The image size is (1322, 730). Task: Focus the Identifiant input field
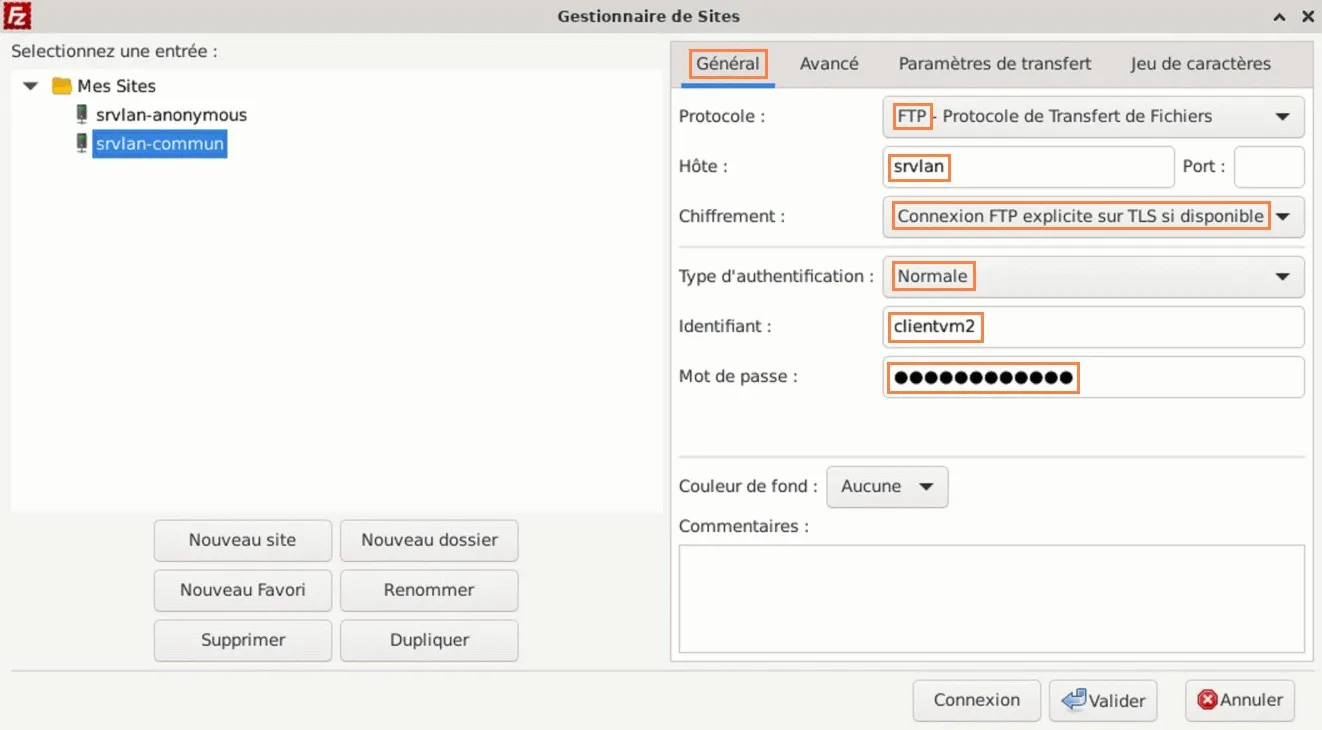click(x=1094, y=327)
